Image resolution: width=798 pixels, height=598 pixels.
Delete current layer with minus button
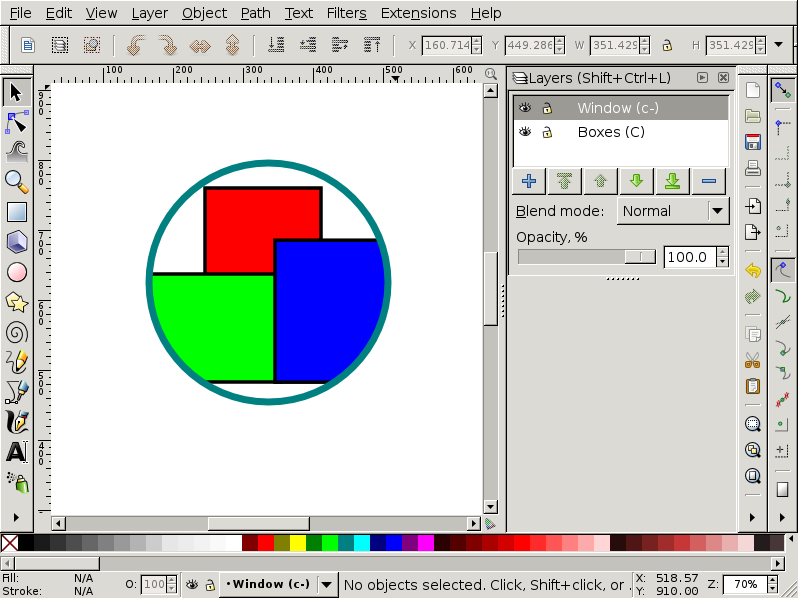709,181
